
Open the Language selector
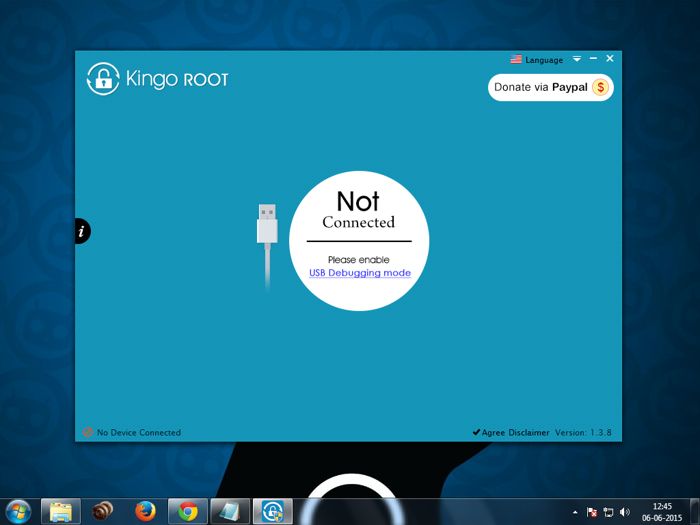coord(544,60)
